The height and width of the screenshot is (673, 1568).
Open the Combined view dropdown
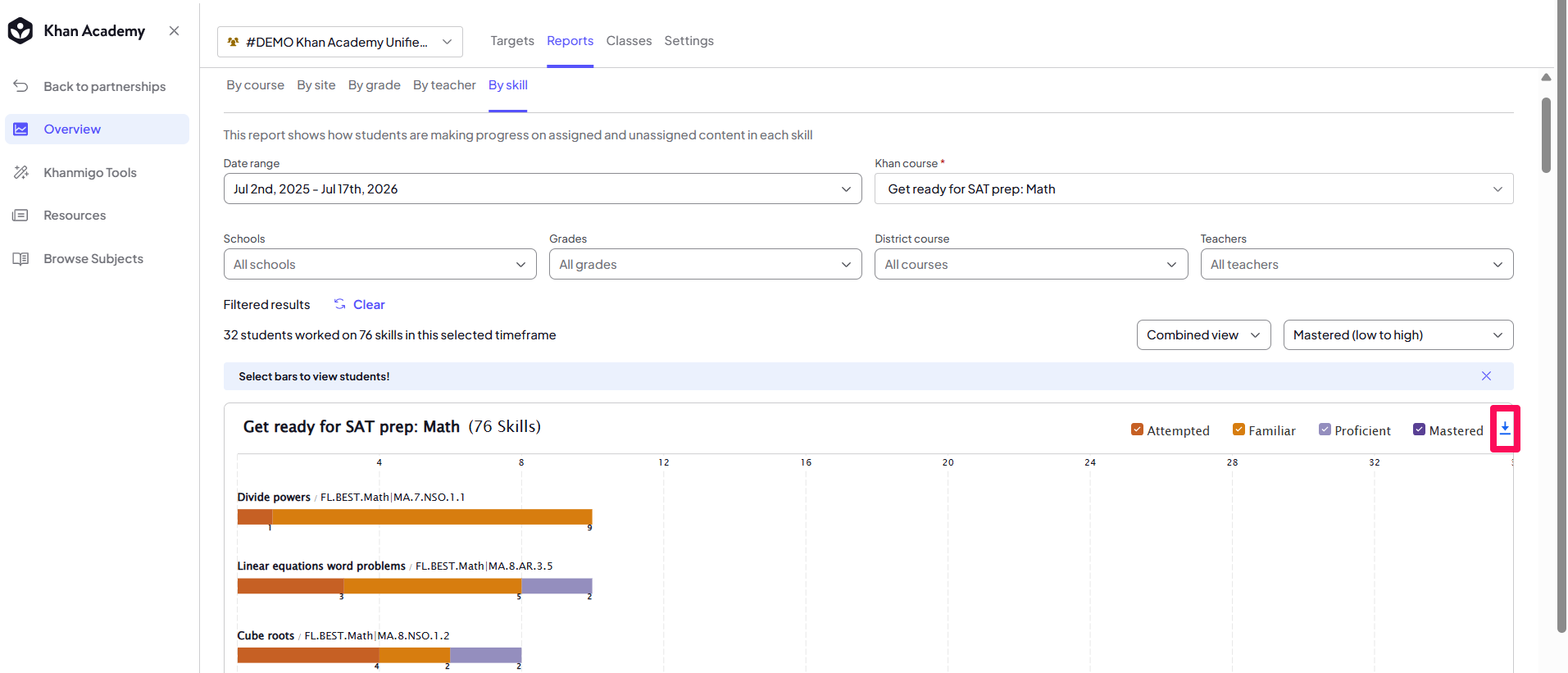coord(1204,334)
